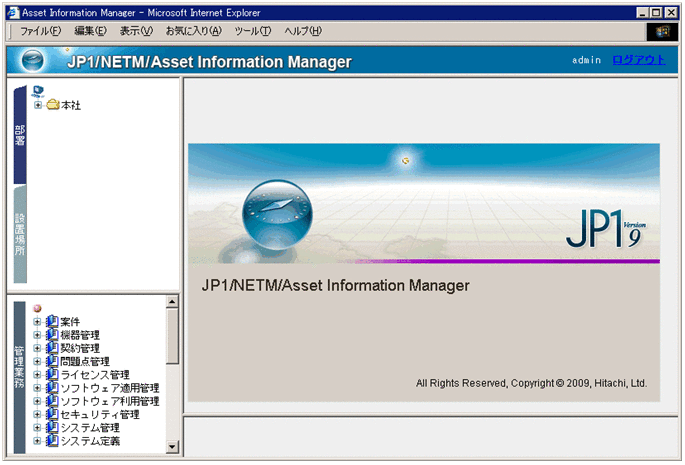Click the セキュリティ管理 book icon

pyautogui.click(x=52, y=414)
